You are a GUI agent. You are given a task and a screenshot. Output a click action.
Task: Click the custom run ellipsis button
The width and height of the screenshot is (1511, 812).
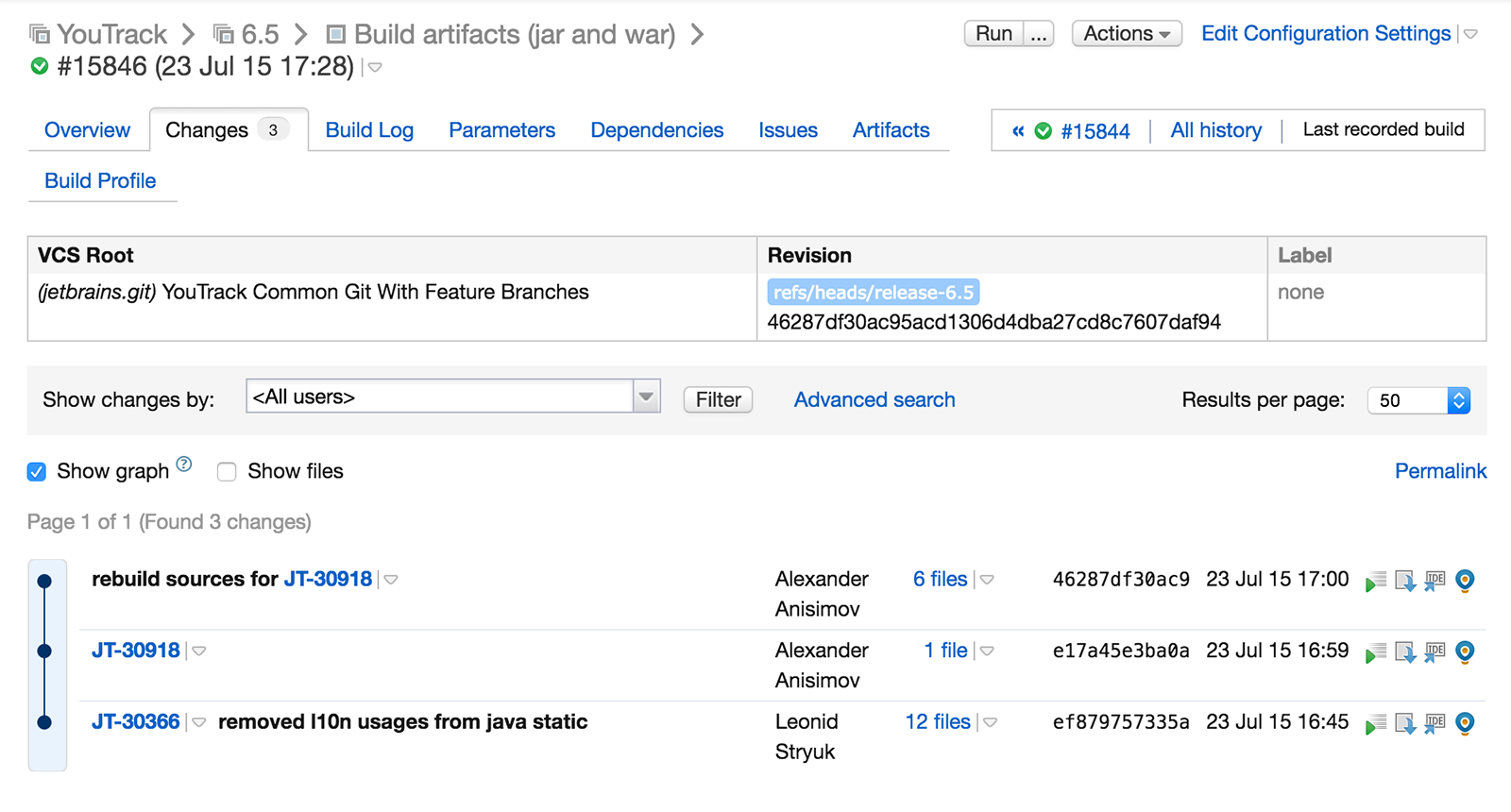coord(1039,33)
